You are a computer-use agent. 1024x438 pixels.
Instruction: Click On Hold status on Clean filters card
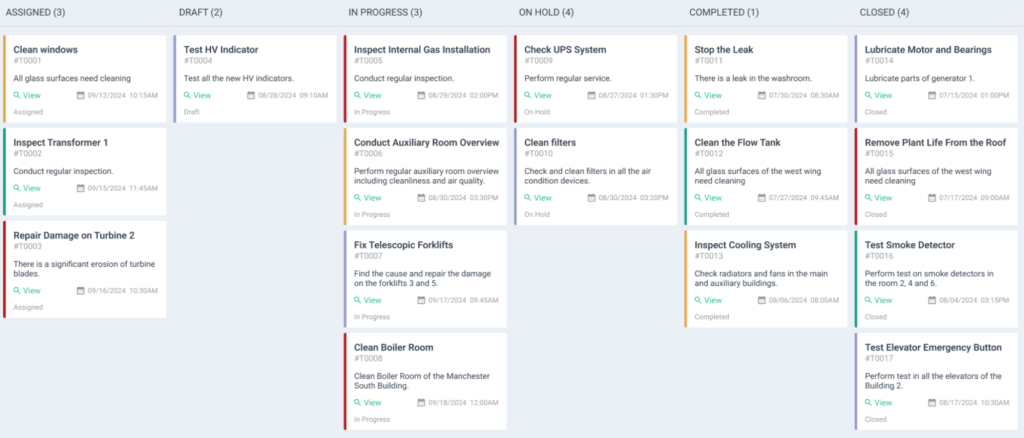(537, 214)
